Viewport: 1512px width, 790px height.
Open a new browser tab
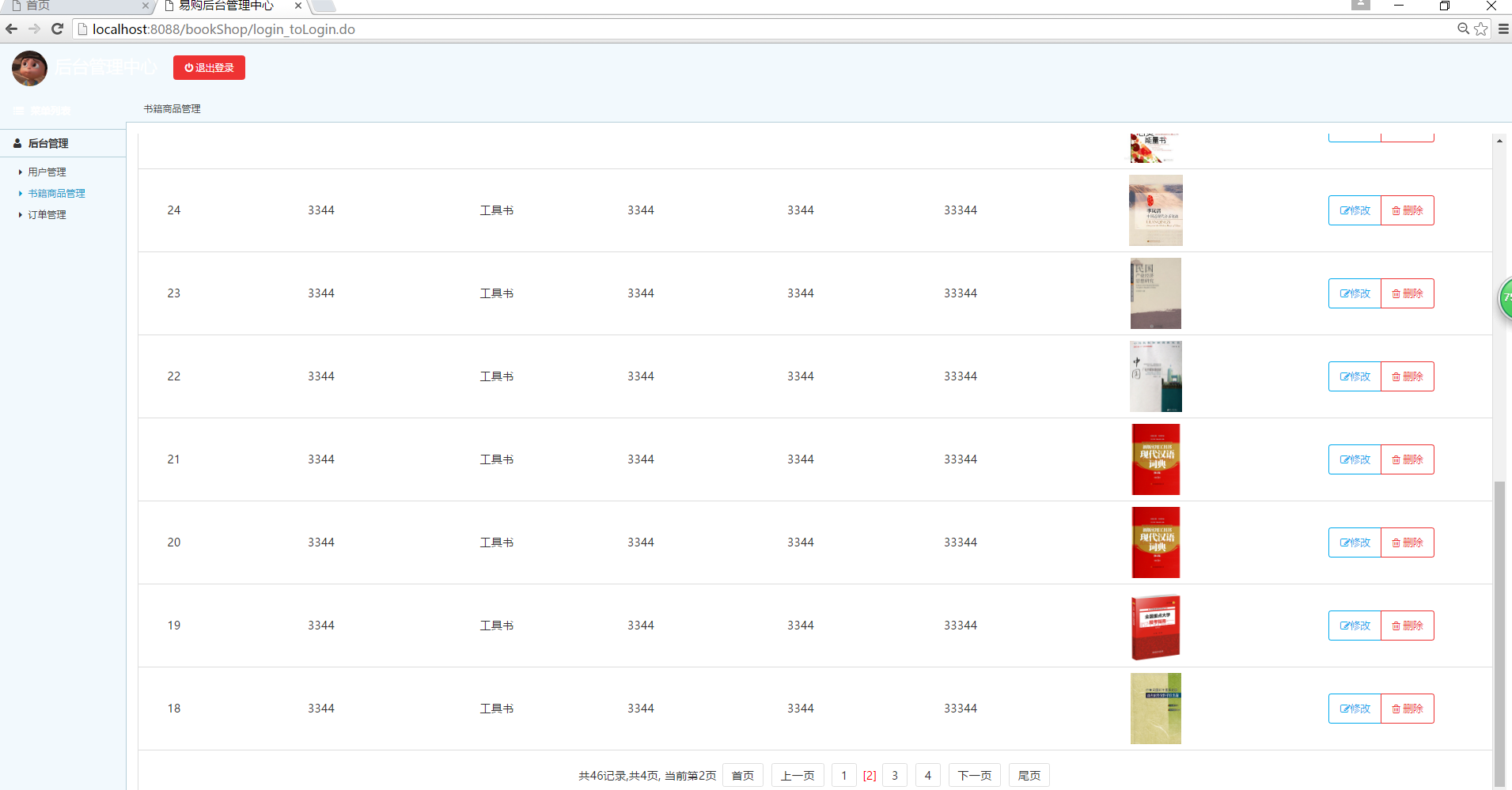(324, 6)
